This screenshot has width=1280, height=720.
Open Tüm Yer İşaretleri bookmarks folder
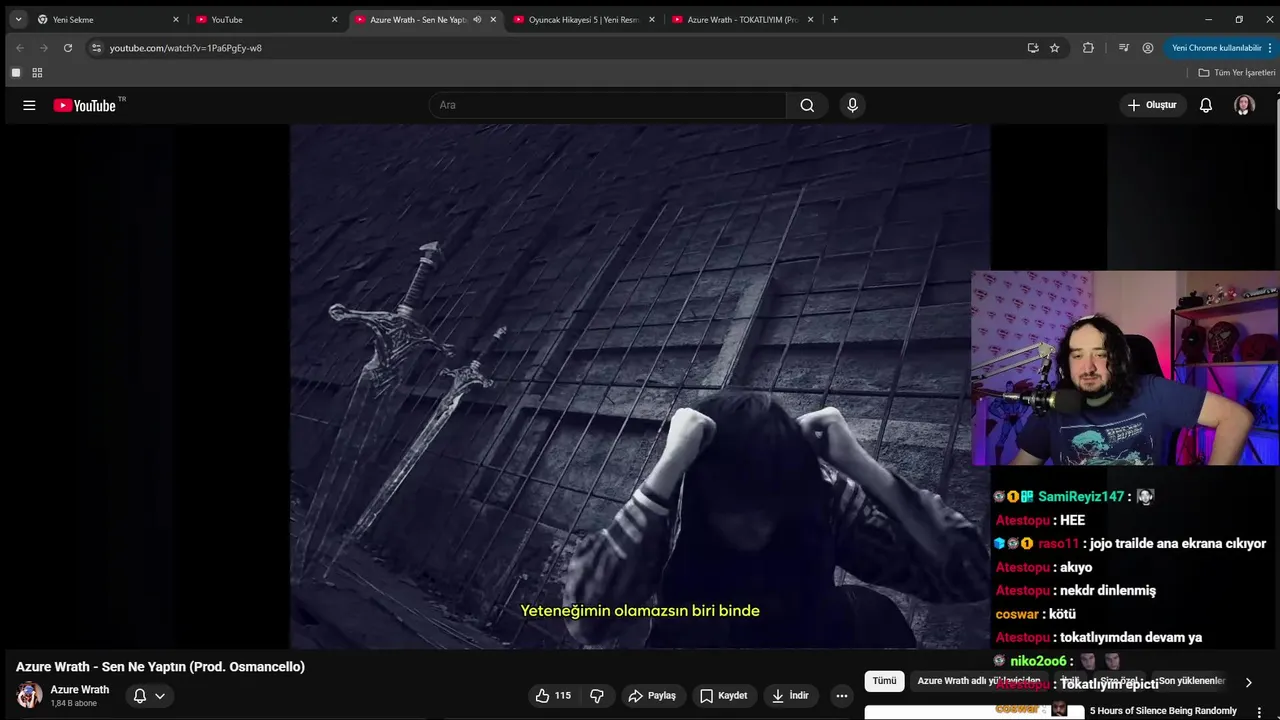click(x=1237, y=72)
